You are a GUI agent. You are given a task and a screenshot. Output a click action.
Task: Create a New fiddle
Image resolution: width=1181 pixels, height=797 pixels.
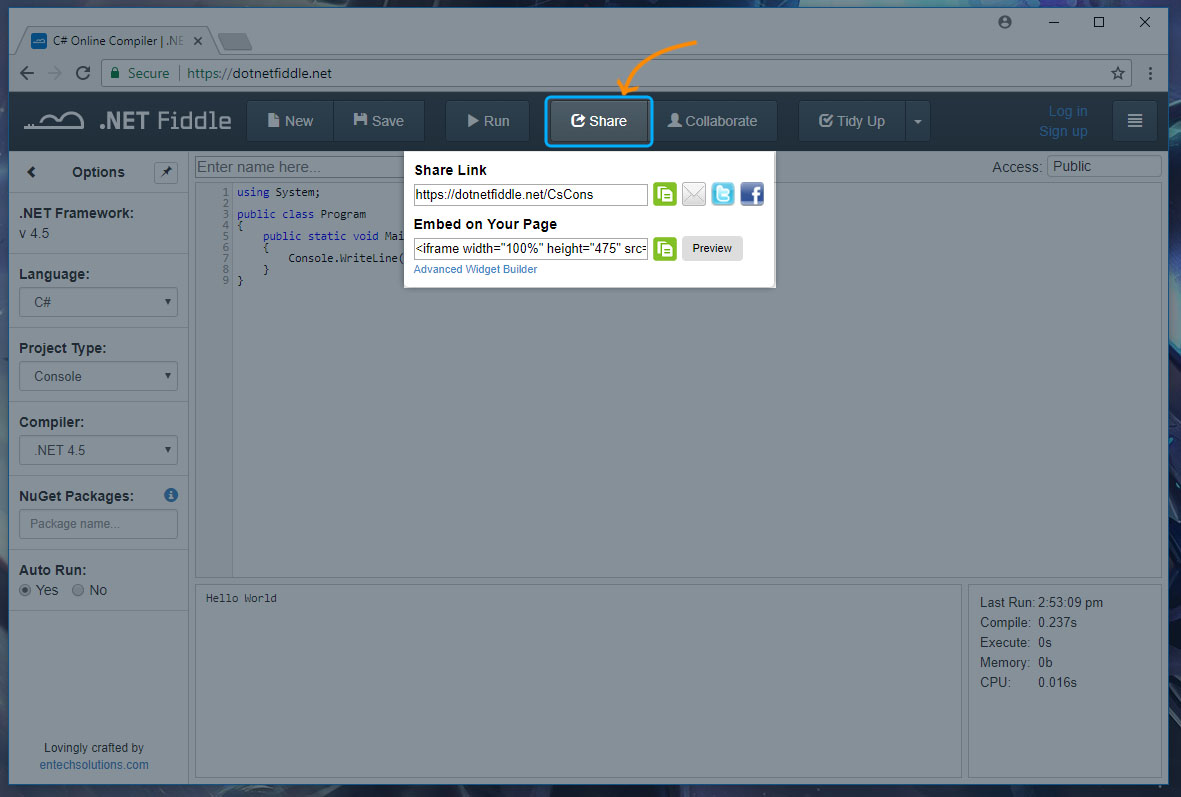pos(290,121)
